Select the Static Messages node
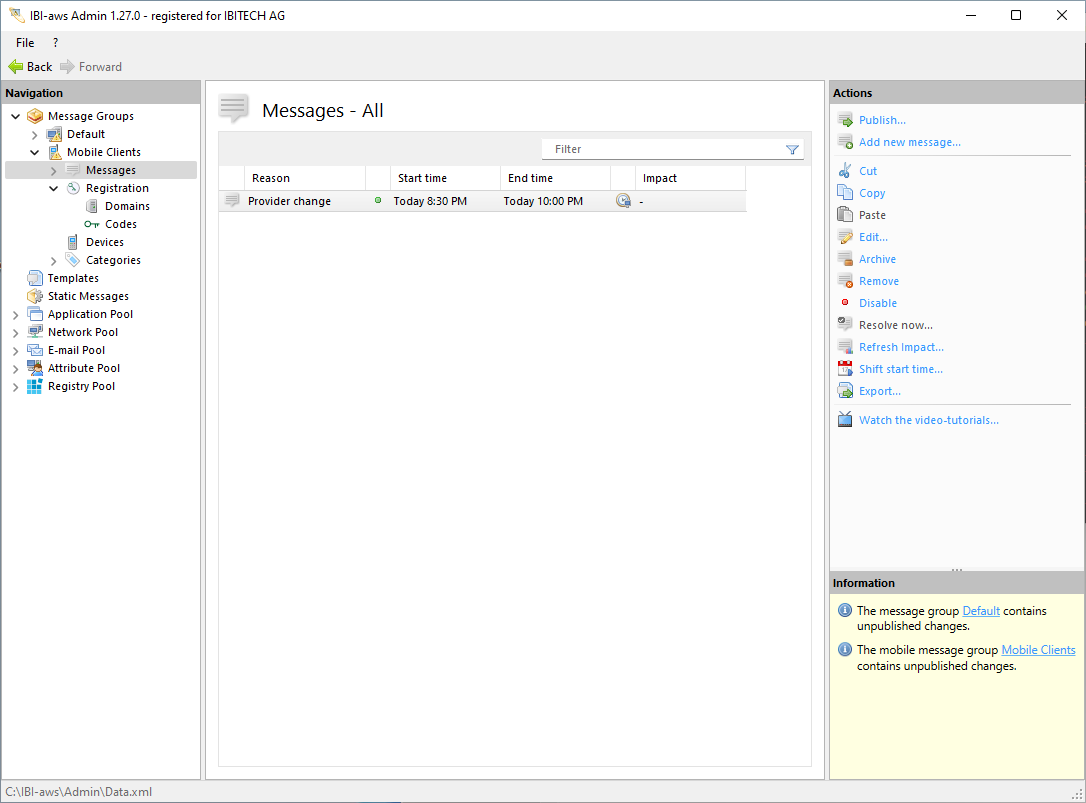Viewport: 1086px width, 803px height. [88, 296]
